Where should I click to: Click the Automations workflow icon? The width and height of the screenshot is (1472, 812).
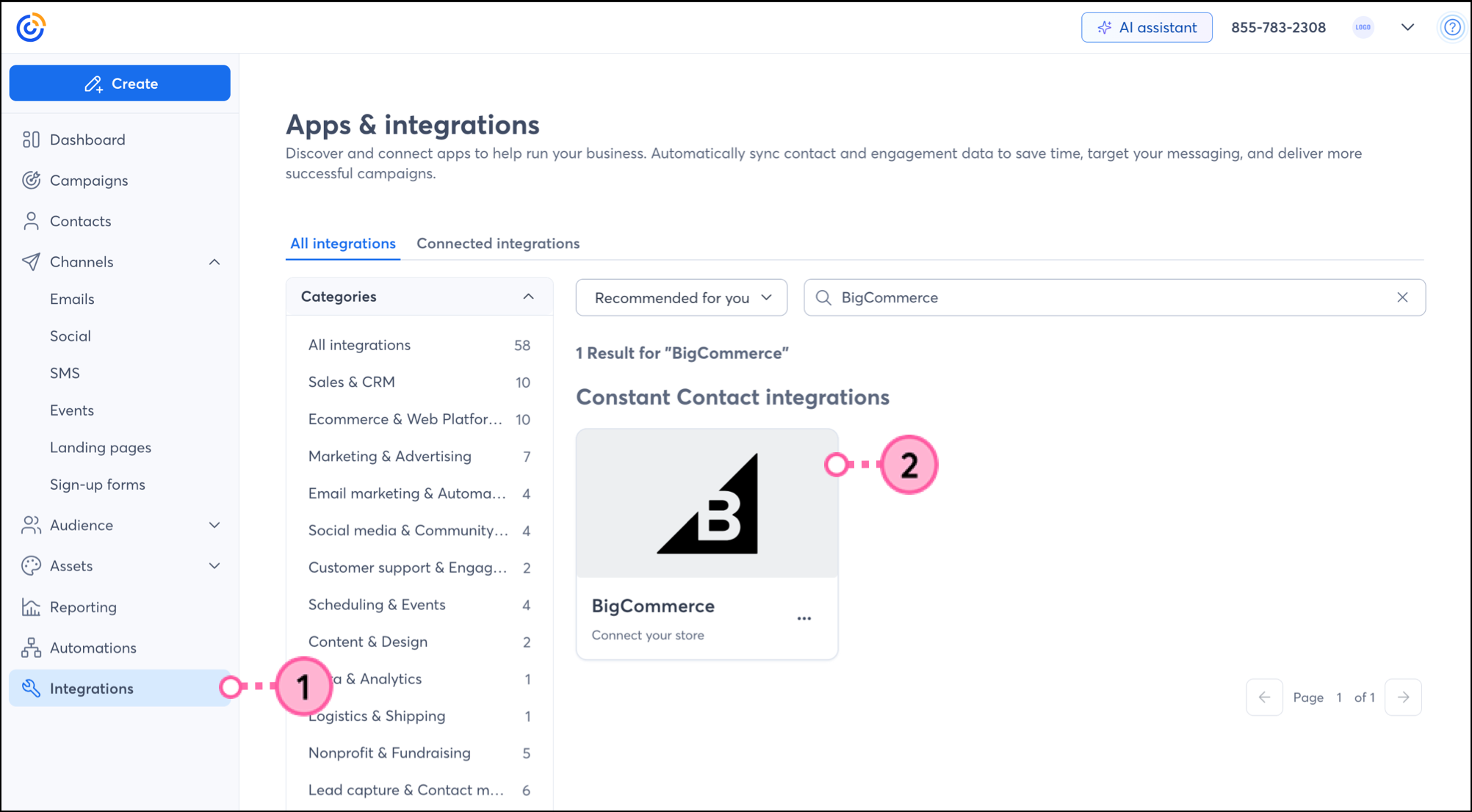point(31,648)
